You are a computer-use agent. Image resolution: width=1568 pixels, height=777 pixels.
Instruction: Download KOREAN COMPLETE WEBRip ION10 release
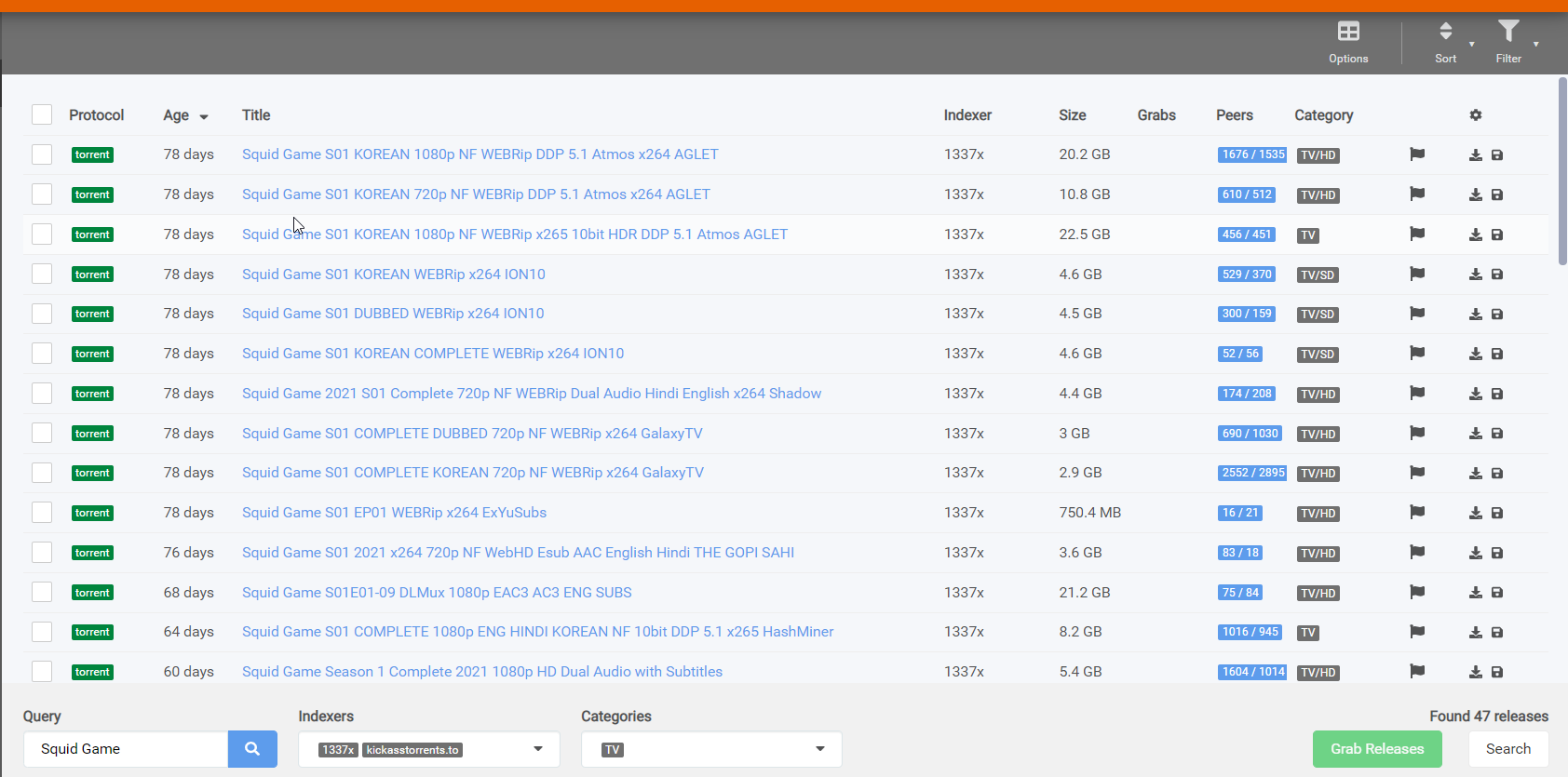tap(1476, 355)
